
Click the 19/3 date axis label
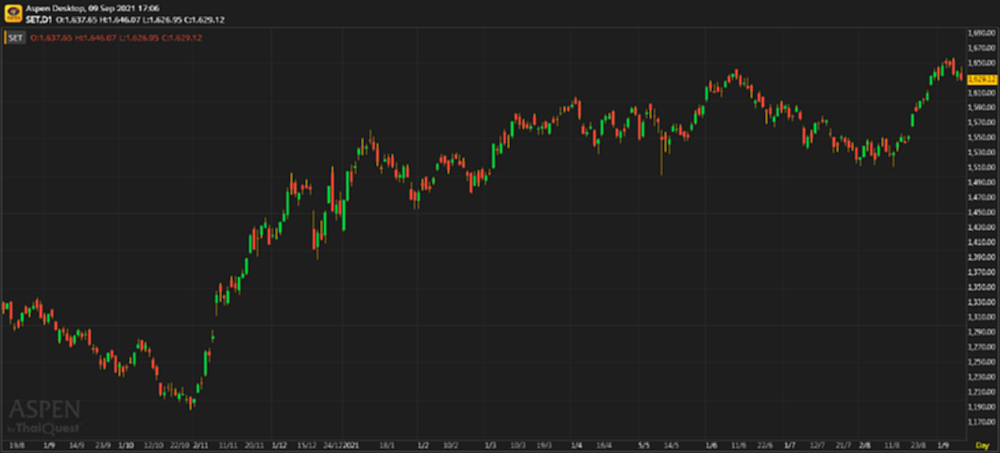point(544,445)
